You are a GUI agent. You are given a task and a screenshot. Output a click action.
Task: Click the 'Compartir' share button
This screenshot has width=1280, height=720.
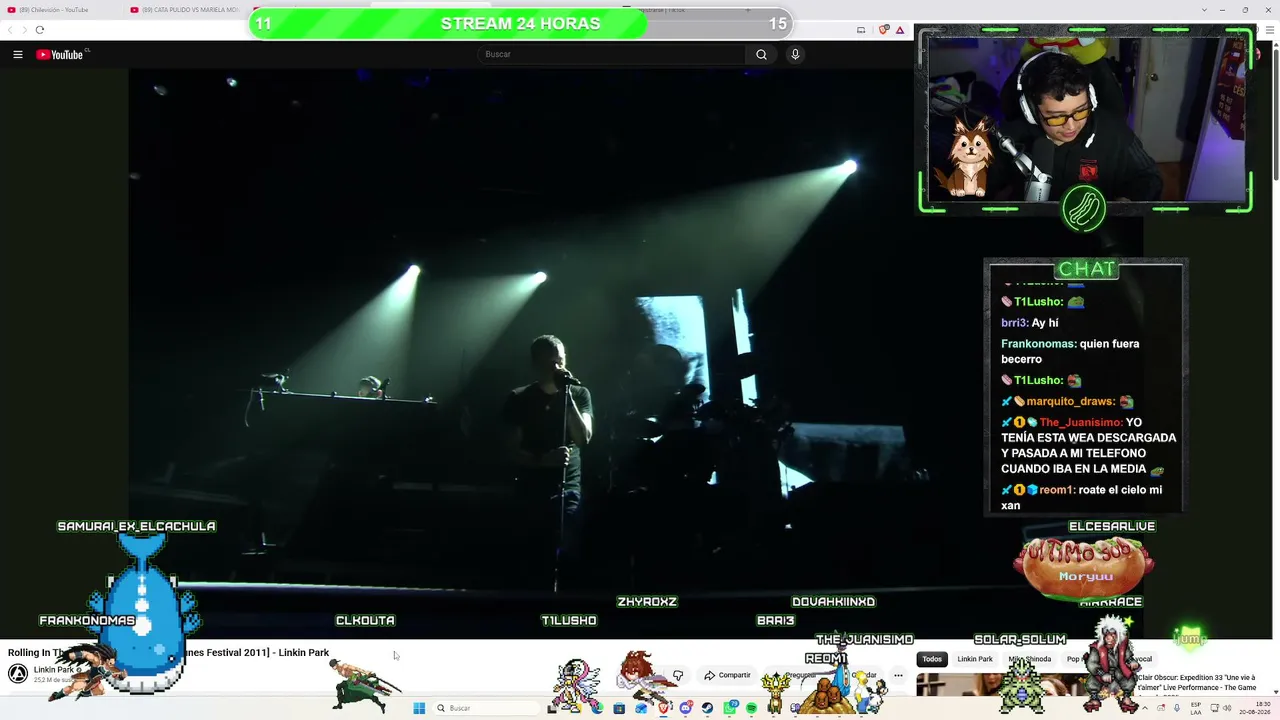point(728,675)
